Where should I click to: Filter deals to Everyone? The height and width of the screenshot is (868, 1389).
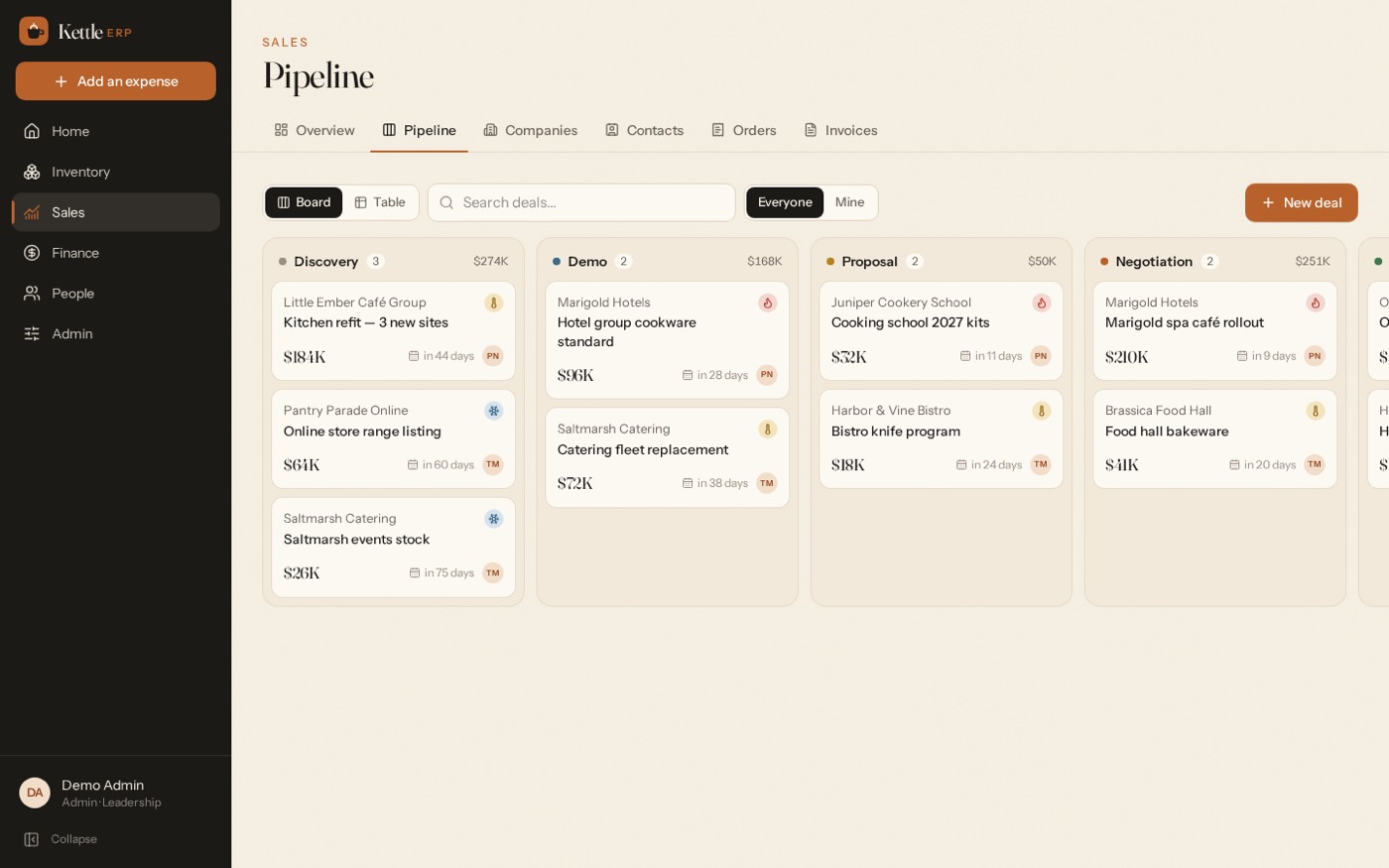click(785, 202)
